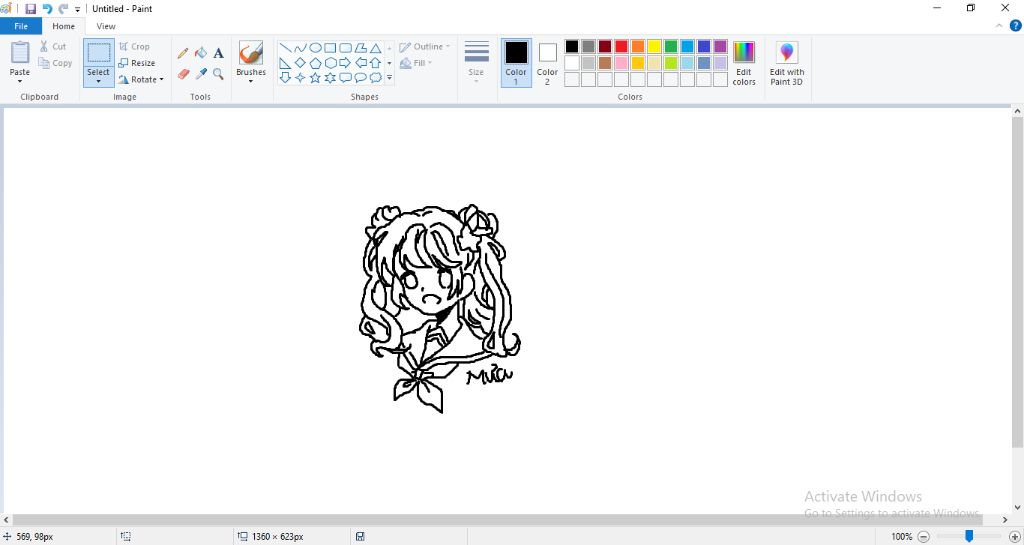Viewport: 1024px width, 545px height.
Task: Select the Pencil tool
Action: coord(183,53)
